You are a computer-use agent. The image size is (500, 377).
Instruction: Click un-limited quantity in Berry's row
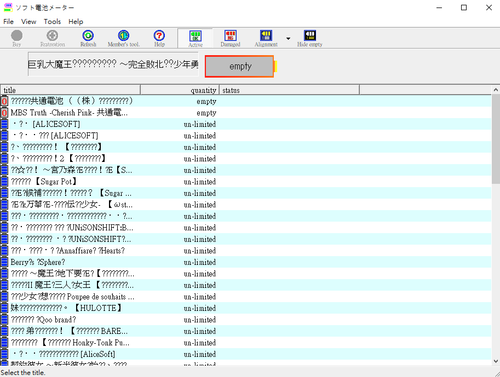[200, 262]
